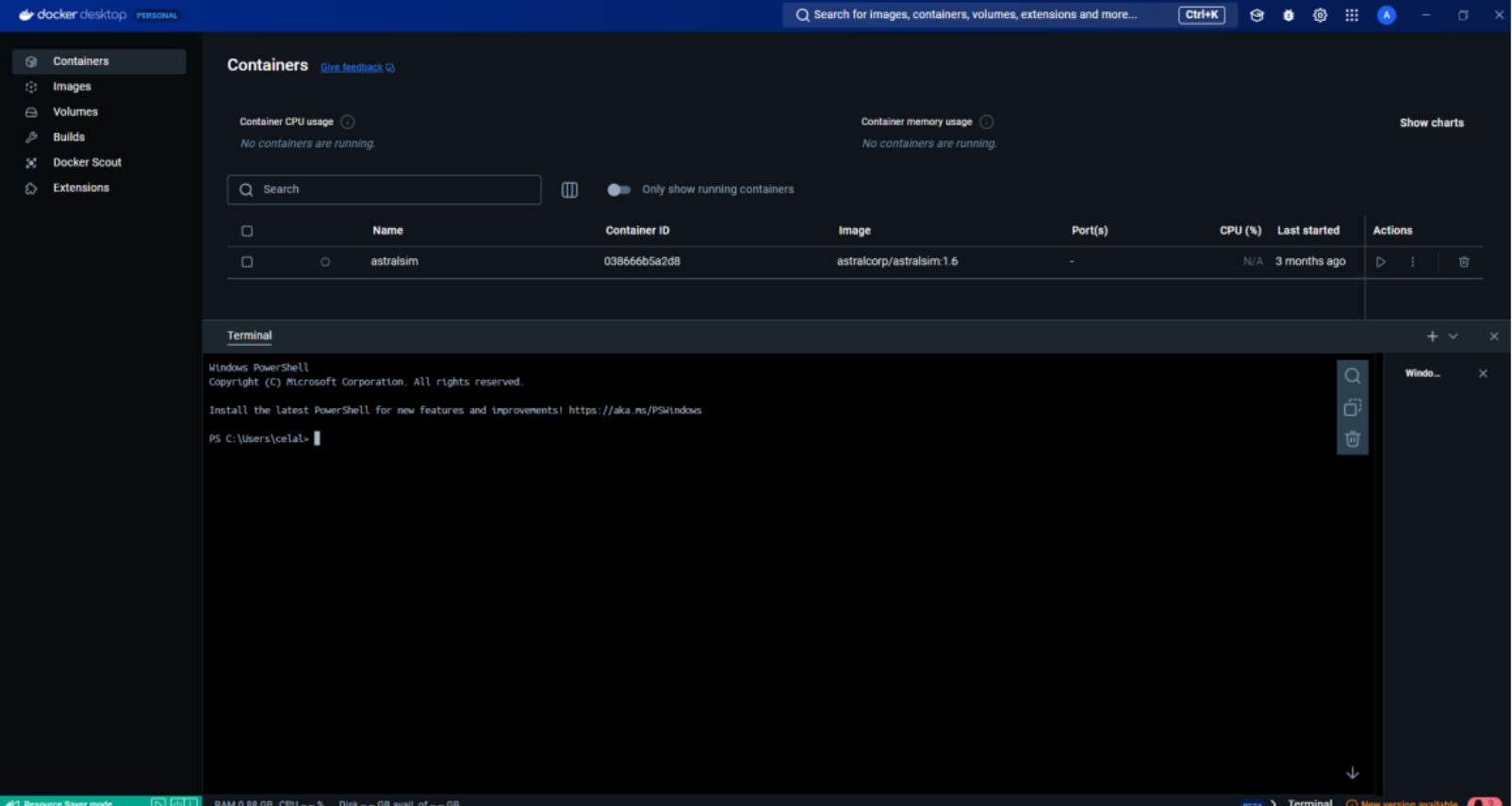Check the astralsim row checkbox
The width and height of the screenshot is (1512, 806).
[247, 262]
